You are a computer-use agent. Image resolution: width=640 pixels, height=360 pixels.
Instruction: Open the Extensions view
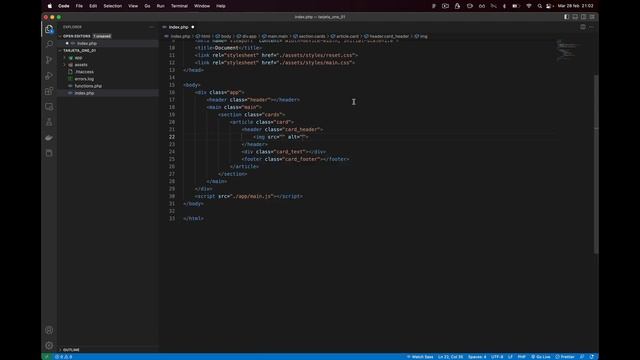(49, 91)
